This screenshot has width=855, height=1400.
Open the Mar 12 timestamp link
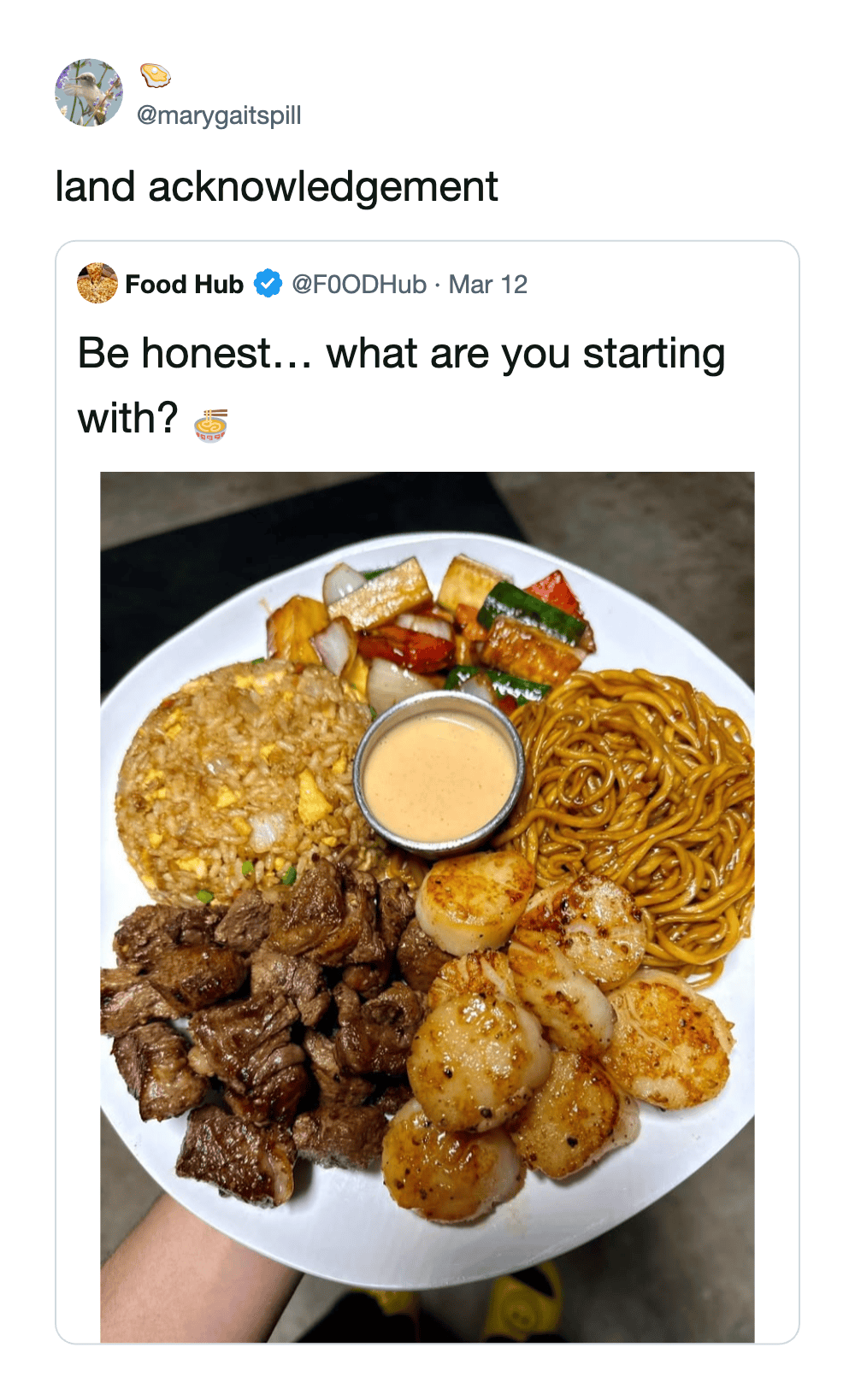(488, 285)
